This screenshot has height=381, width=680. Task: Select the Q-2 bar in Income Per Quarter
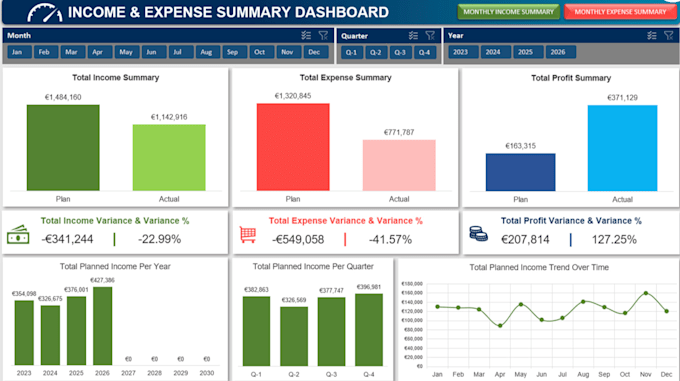click(294, 336)
